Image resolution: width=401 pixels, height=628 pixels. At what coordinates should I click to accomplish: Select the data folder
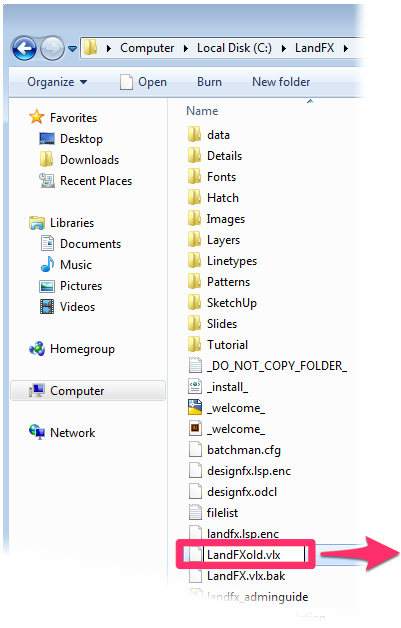[218, 135]
